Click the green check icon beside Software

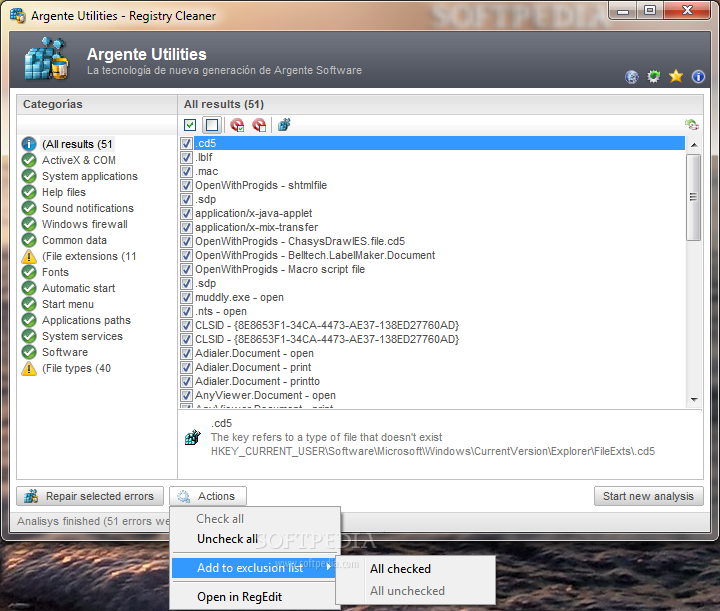point(29,352)
